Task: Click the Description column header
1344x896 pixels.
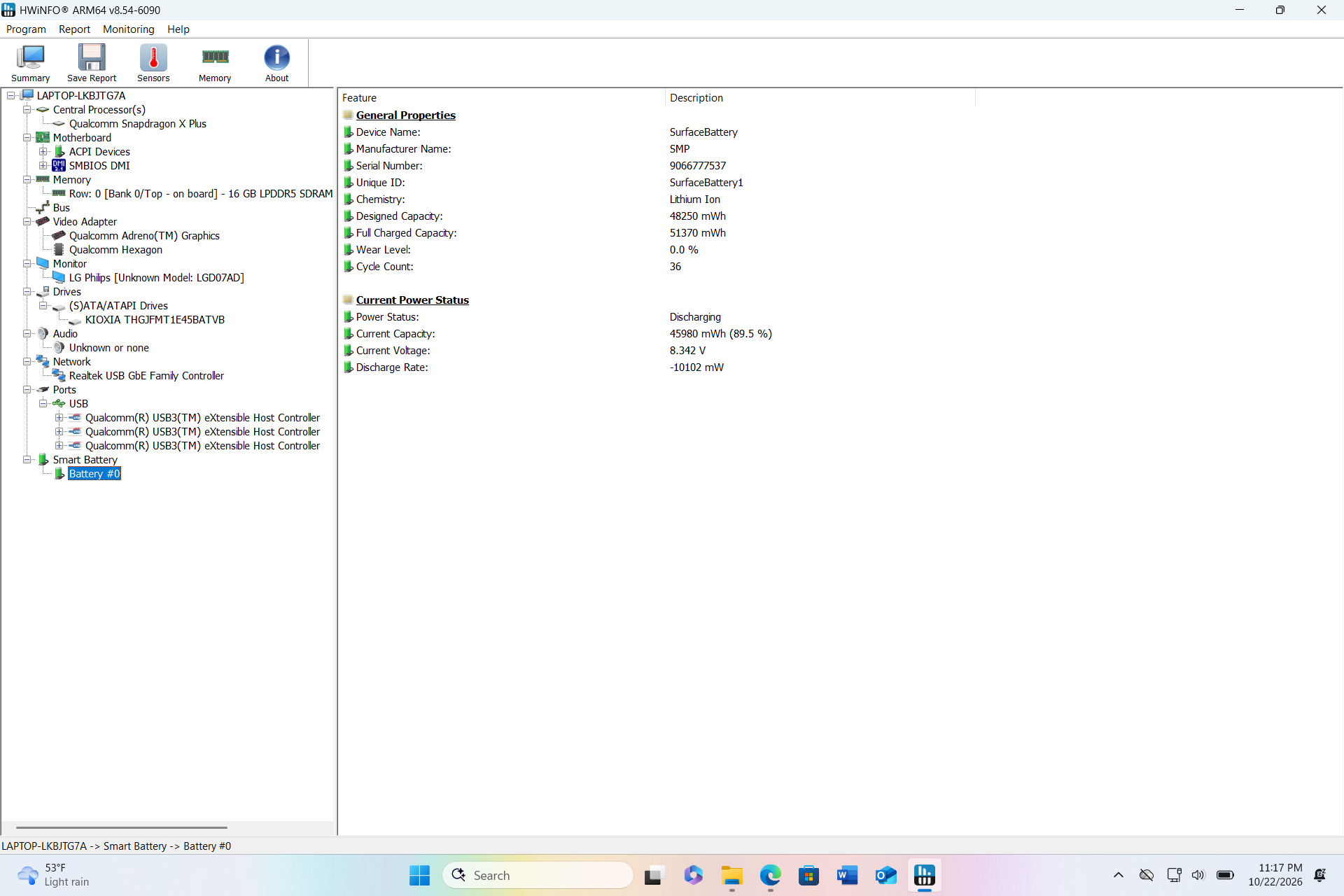Action: click(820, 98)
